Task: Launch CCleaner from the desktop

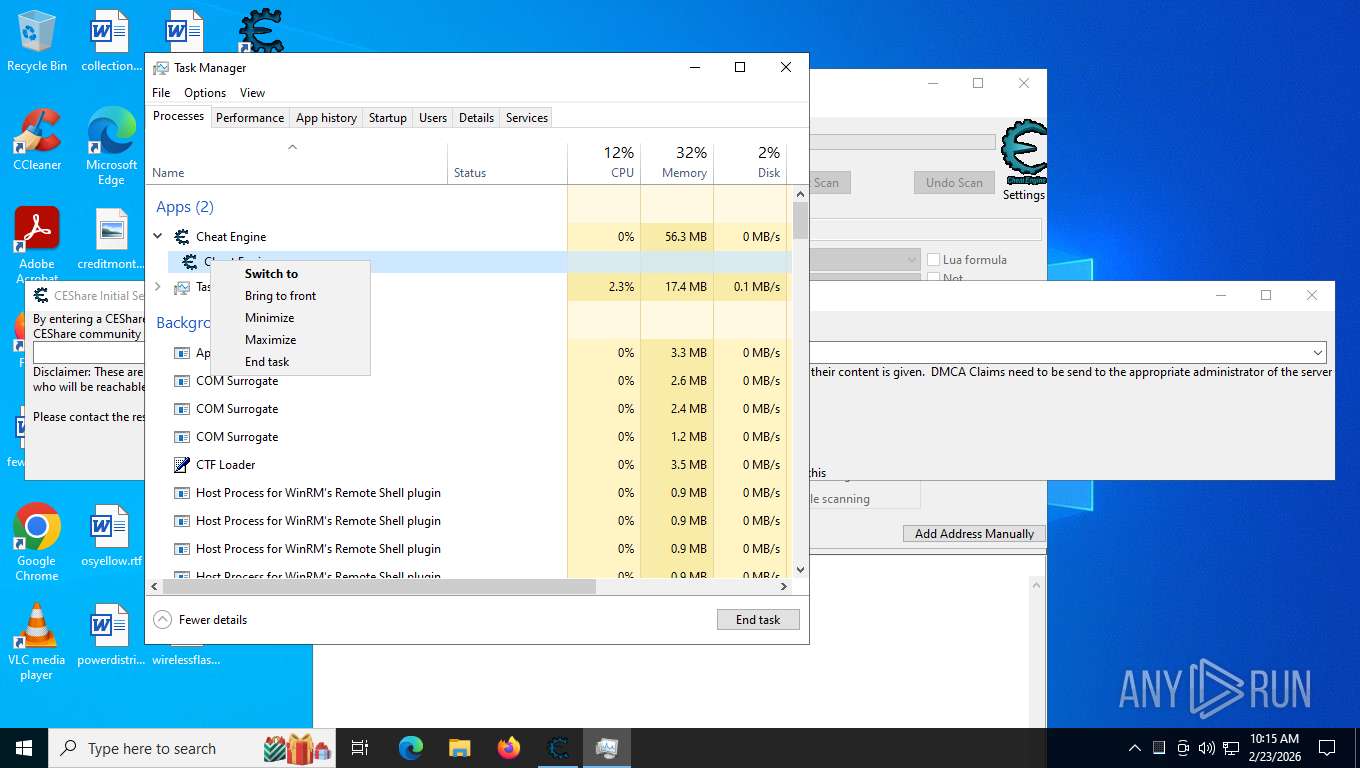Action: coord(37,140)
